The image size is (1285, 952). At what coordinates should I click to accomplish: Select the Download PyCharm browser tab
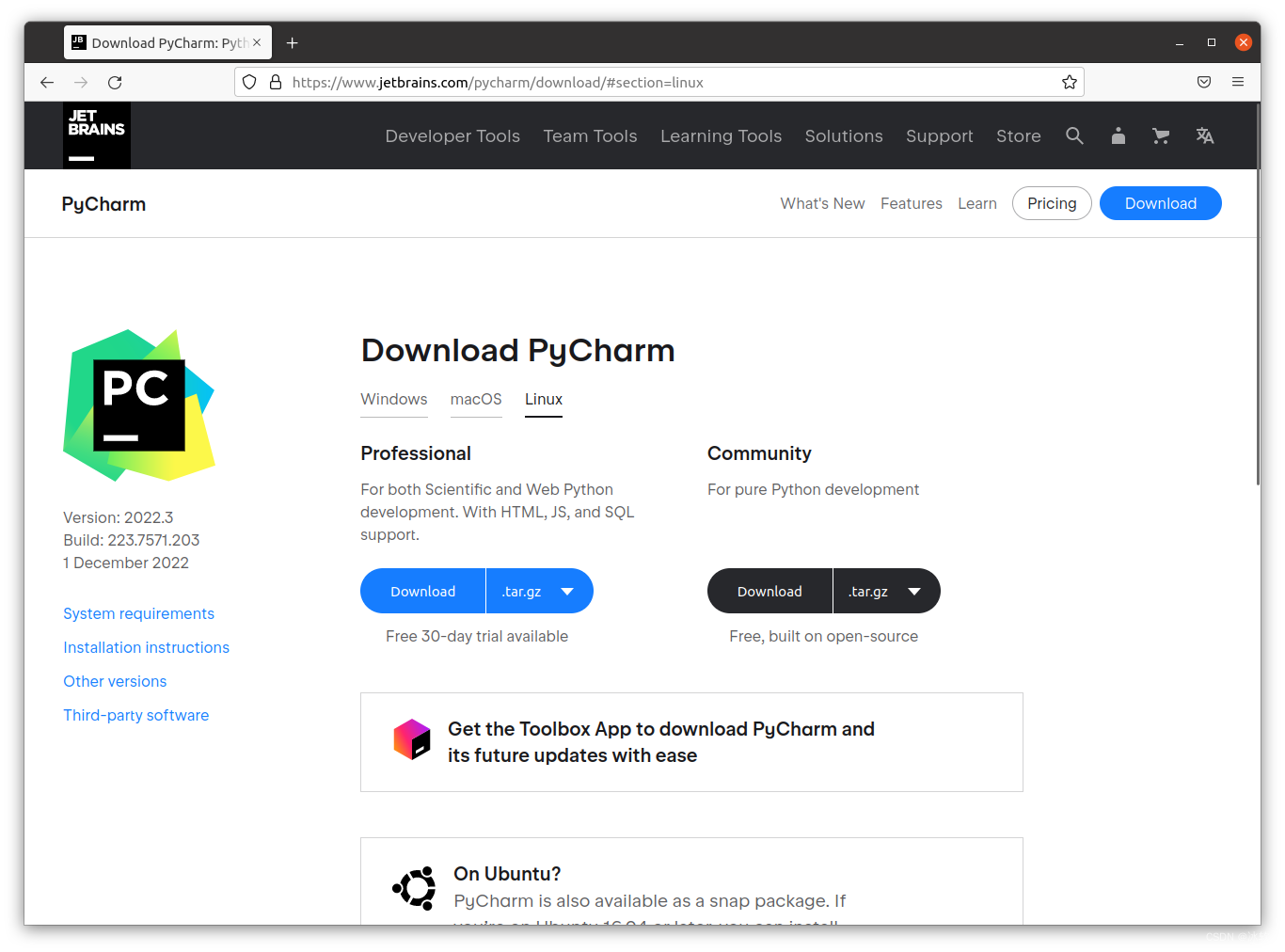(x=167, y=43)
